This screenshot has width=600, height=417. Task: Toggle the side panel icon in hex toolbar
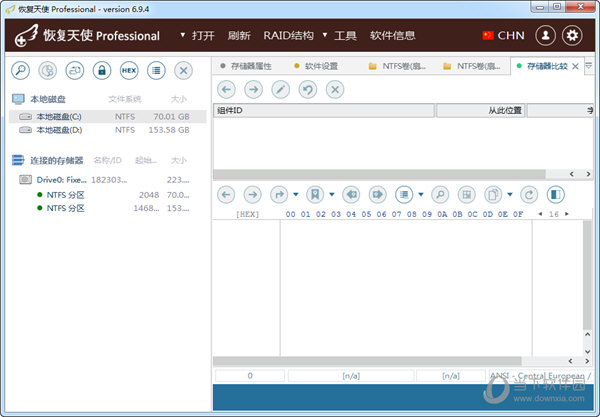(556, 194)
